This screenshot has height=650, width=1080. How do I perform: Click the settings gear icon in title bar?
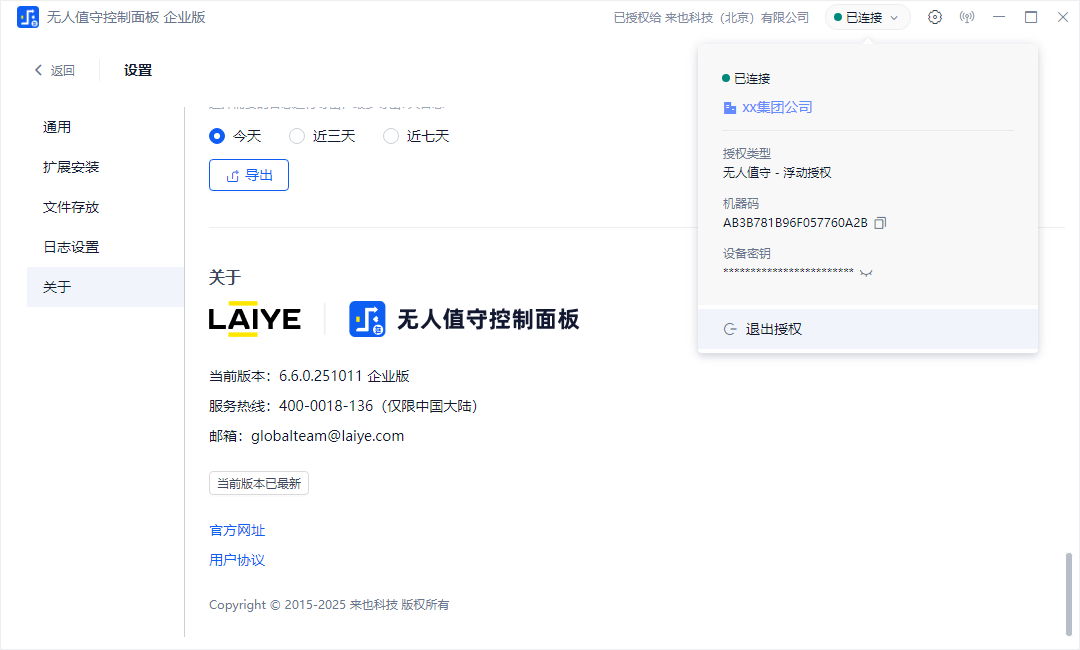point(935,17)
